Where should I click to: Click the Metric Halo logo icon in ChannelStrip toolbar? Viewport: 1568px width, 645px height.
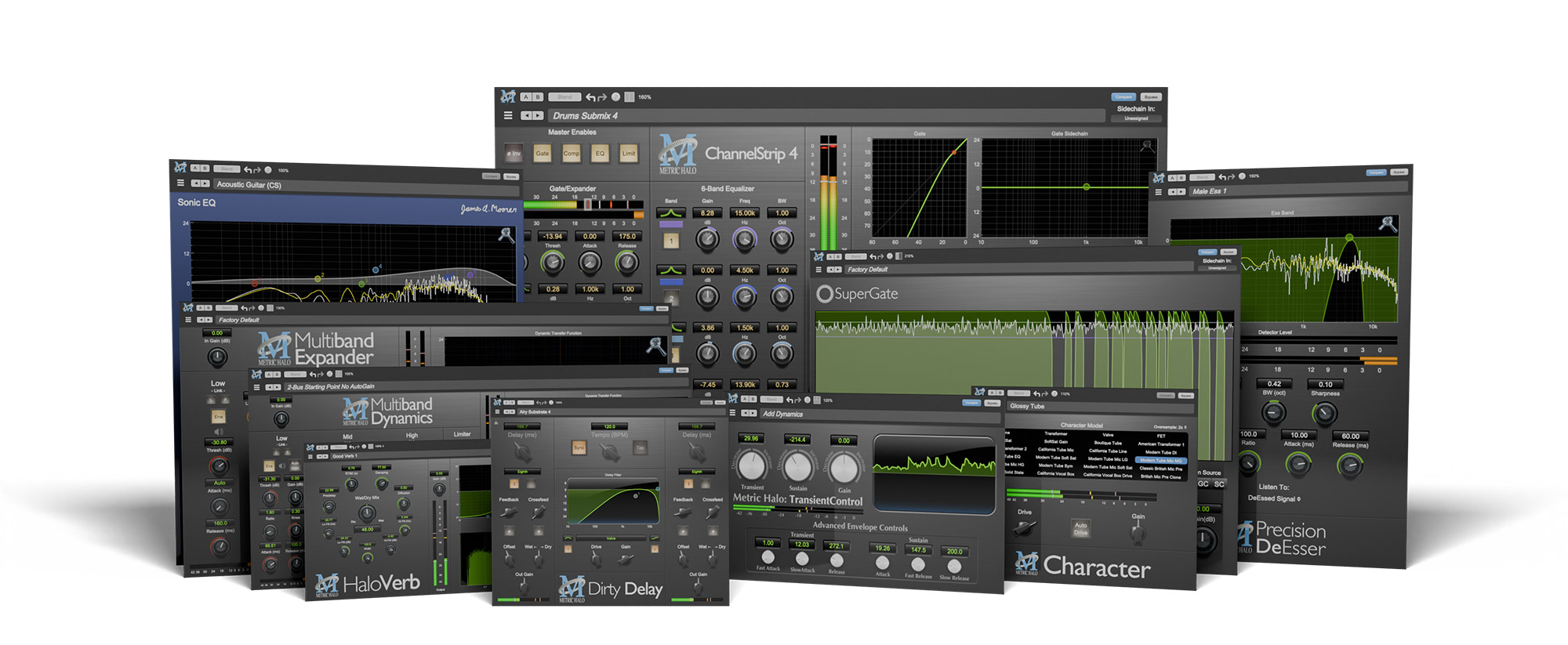point(508,96)
